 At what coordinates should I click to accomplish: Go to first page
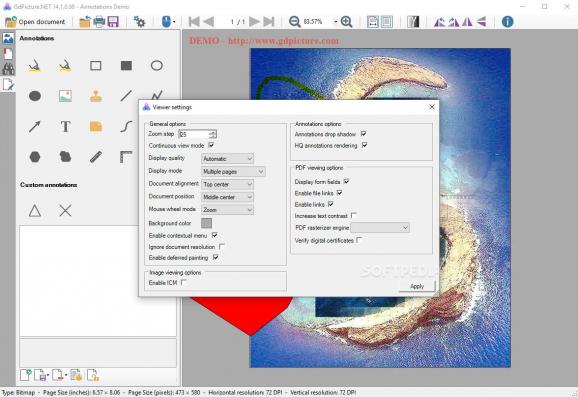coord(194,22)
